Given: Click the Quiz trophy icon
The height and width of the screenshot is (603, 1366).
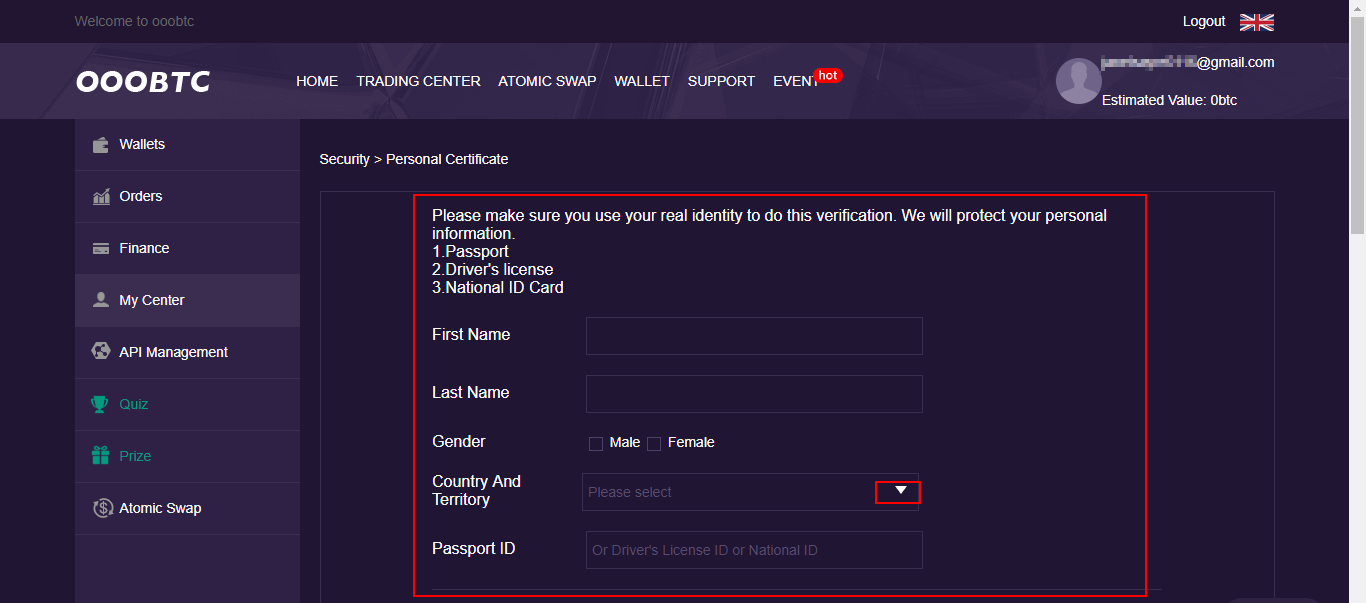Looking at the screenshot, I should [100, 404].
